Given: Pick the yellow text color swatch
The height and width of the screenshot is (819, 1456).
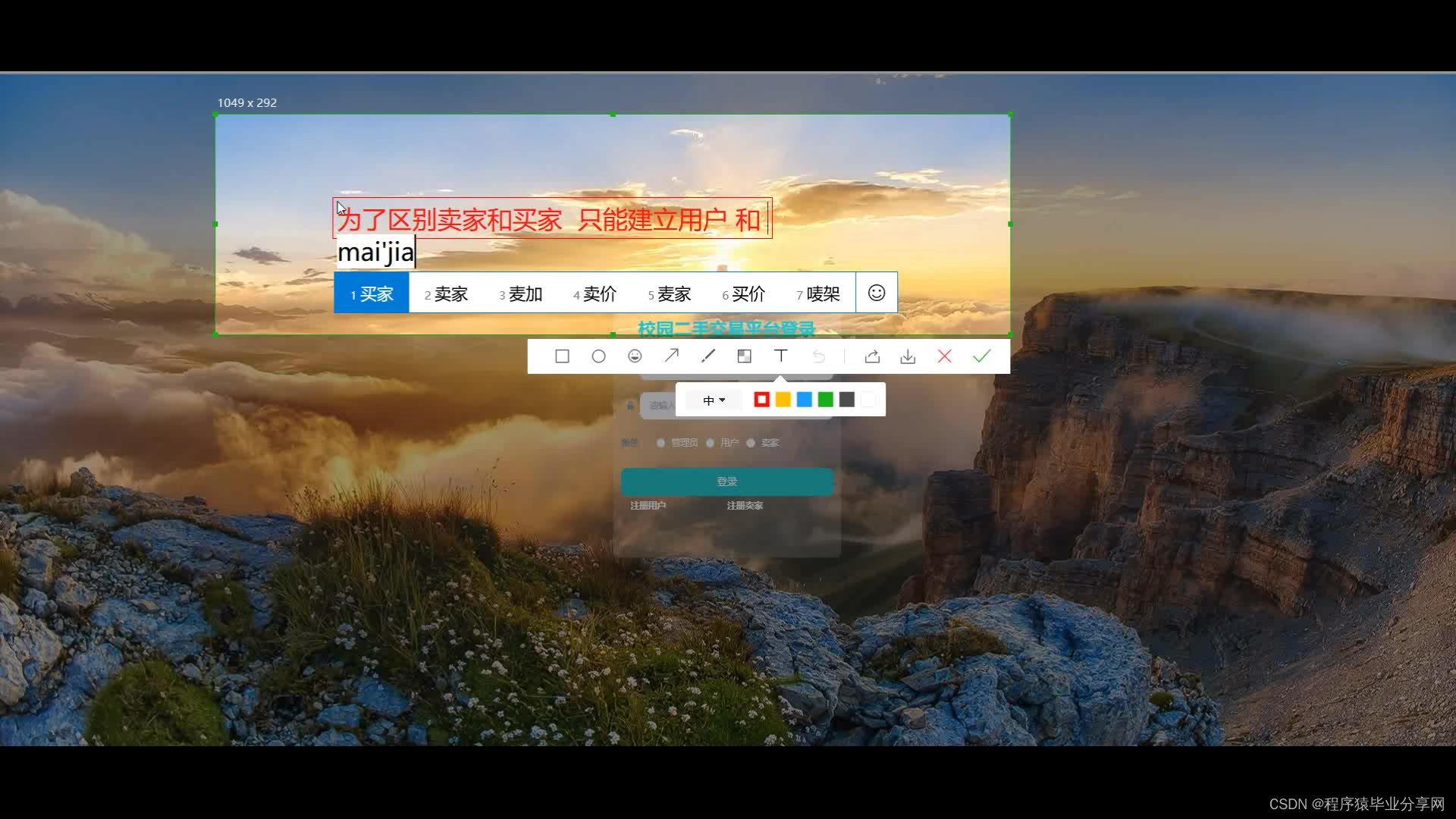Looking at the screenshot, I should [x=783, y=400].
